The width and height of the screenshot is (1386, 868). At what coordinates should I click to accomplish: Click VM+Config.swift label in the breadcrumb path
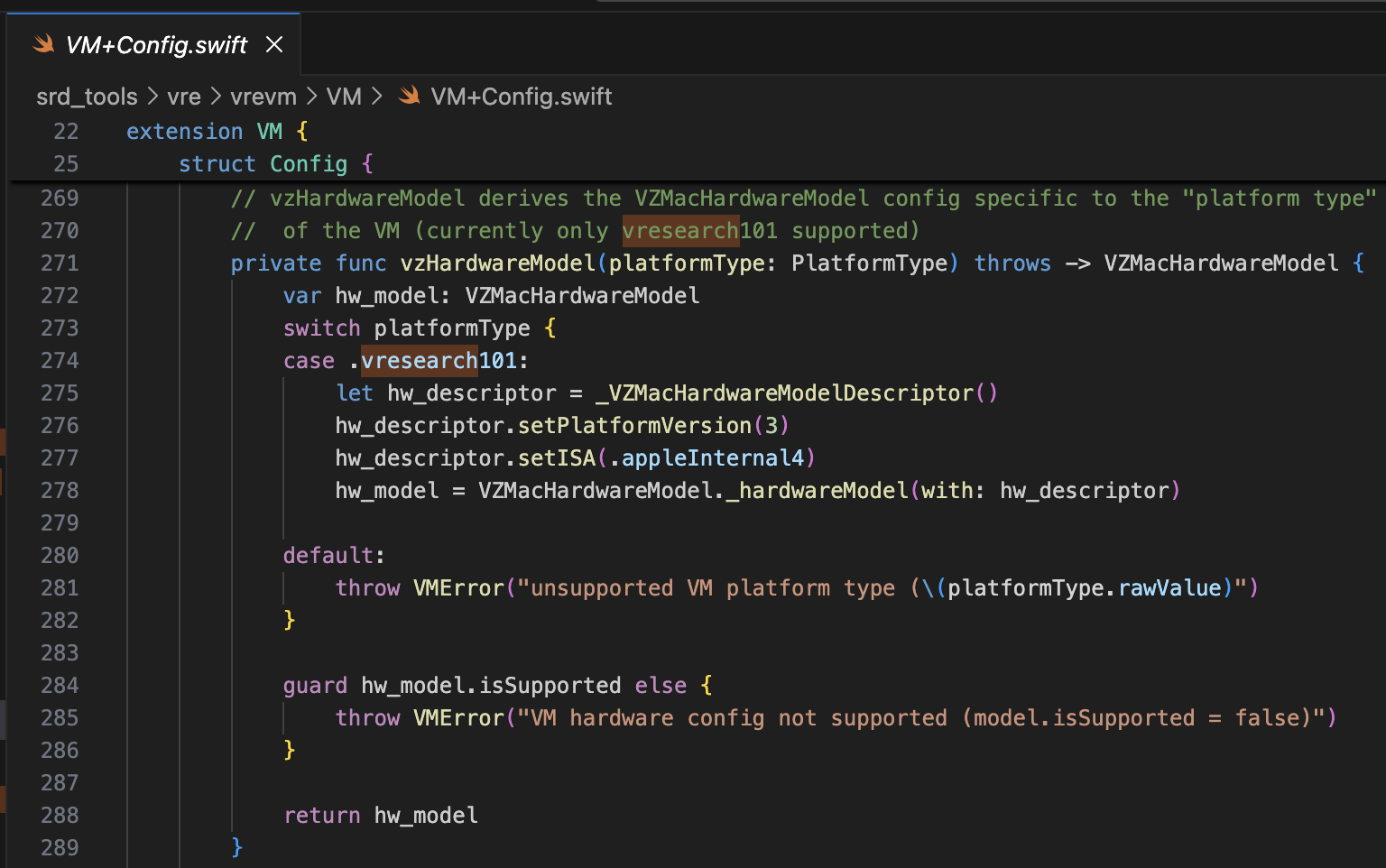pos(522,96)
